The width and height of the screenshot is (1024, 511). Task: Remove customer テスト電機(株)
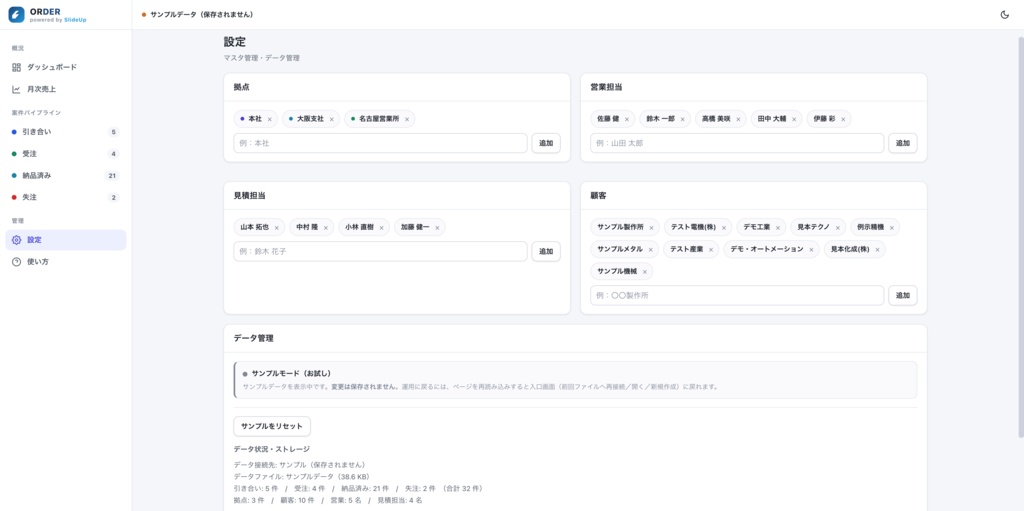coord(724,227)
